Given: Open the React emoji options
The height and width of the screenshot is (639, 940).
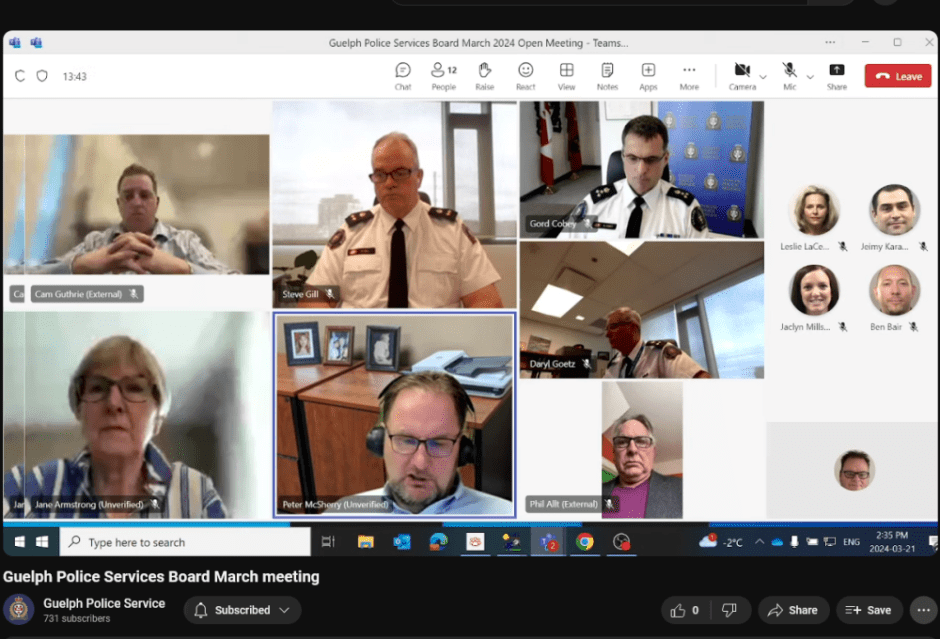Looking at the screenshot, I should [525, 76].
